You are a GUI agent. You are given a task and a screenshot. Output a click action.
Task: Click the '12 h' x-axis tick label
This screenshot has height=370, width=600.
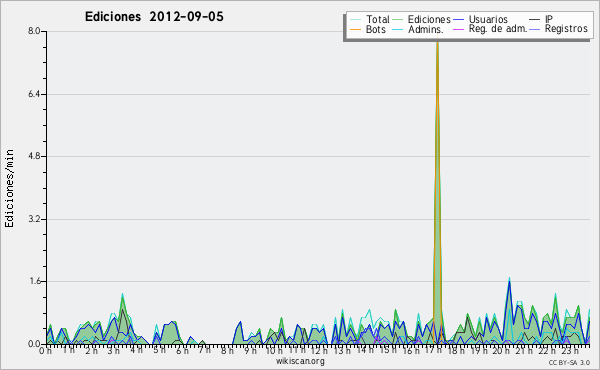[x=319, y=351]
